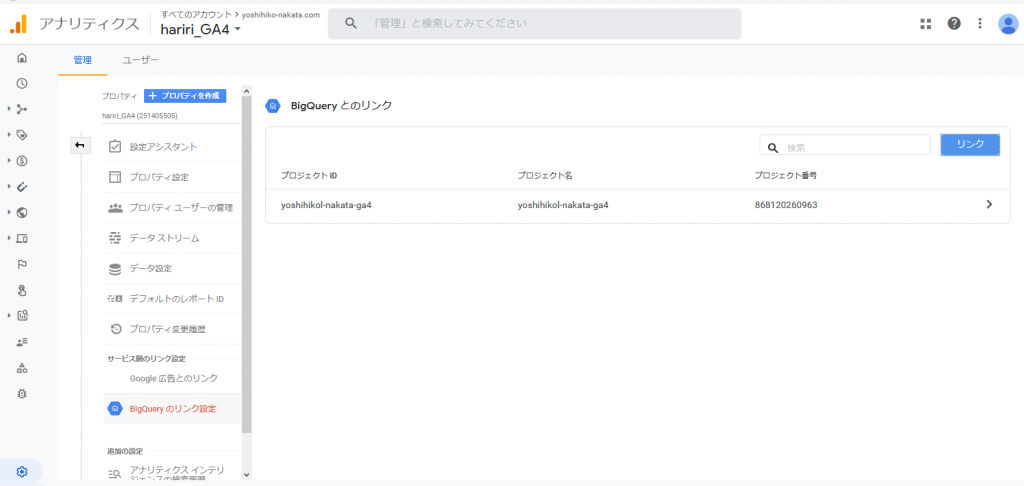This screenshot has height=486, width=1024.
Task: Open the DebugView bug icon
Action: pyautogui.click(x=22, y=393)
